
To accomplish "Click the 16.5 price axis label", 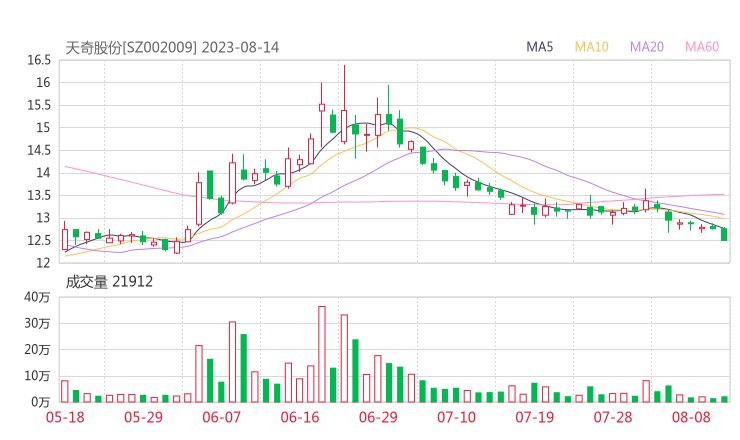I will [x=39, y=60].
